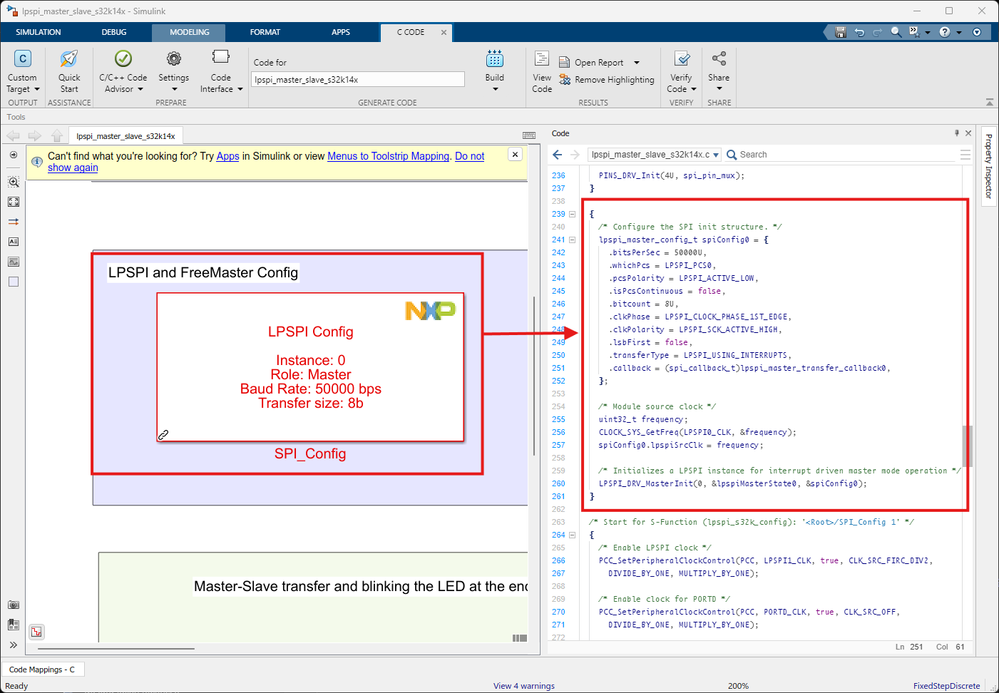Click Open Report button

[x=593, y=62]
